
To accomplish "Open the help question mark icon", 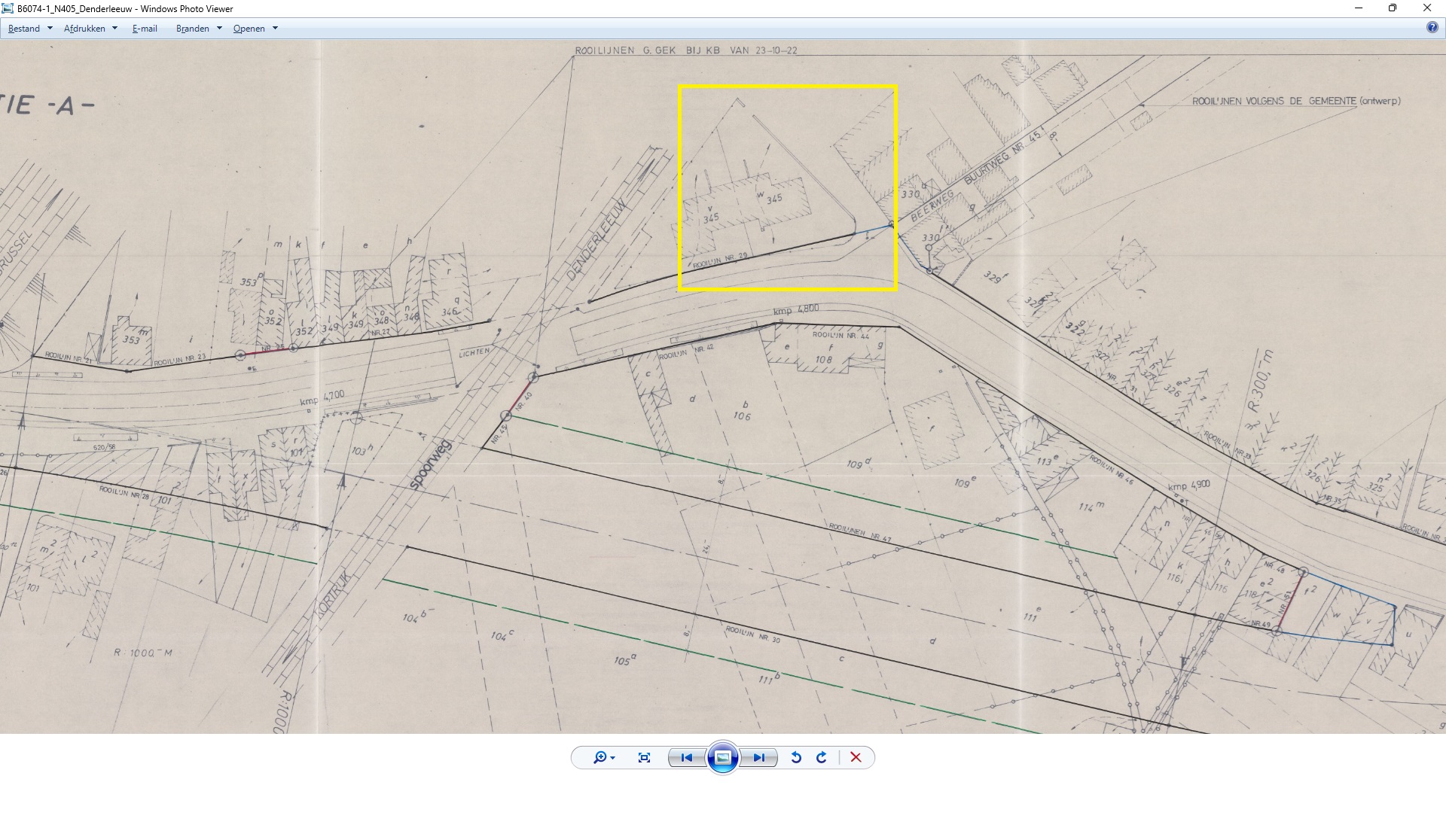I will (x=1432, y=28).
